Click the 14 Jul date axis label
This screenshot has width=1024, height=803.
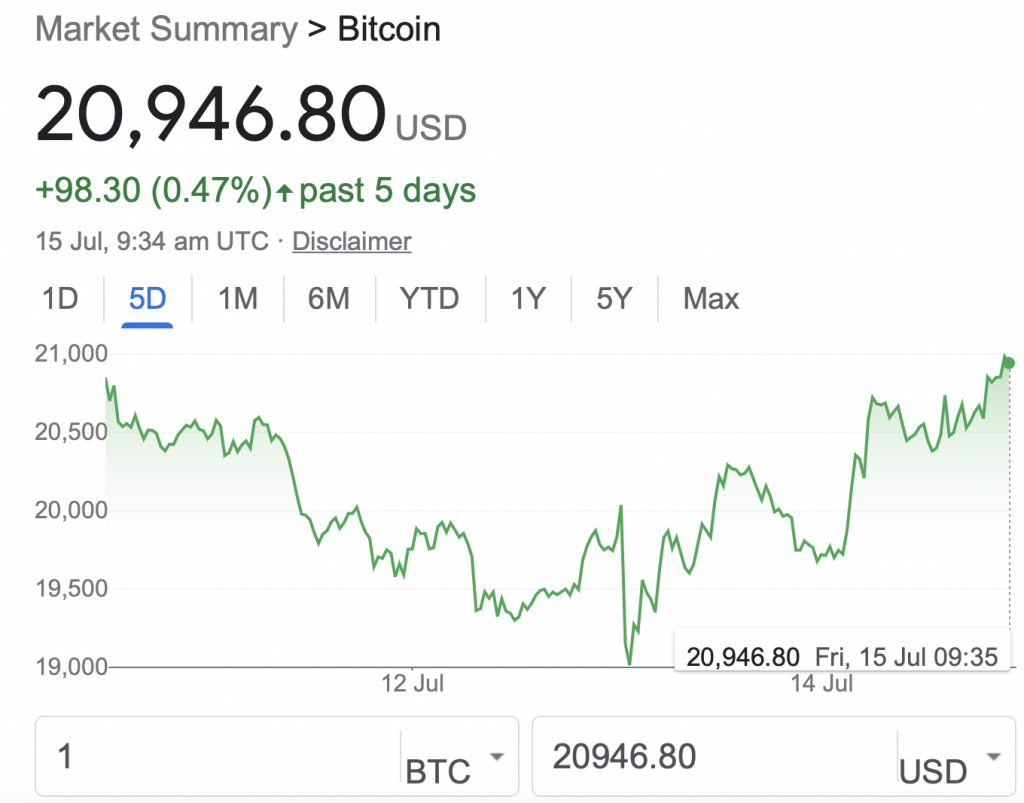tap(822, 684)
